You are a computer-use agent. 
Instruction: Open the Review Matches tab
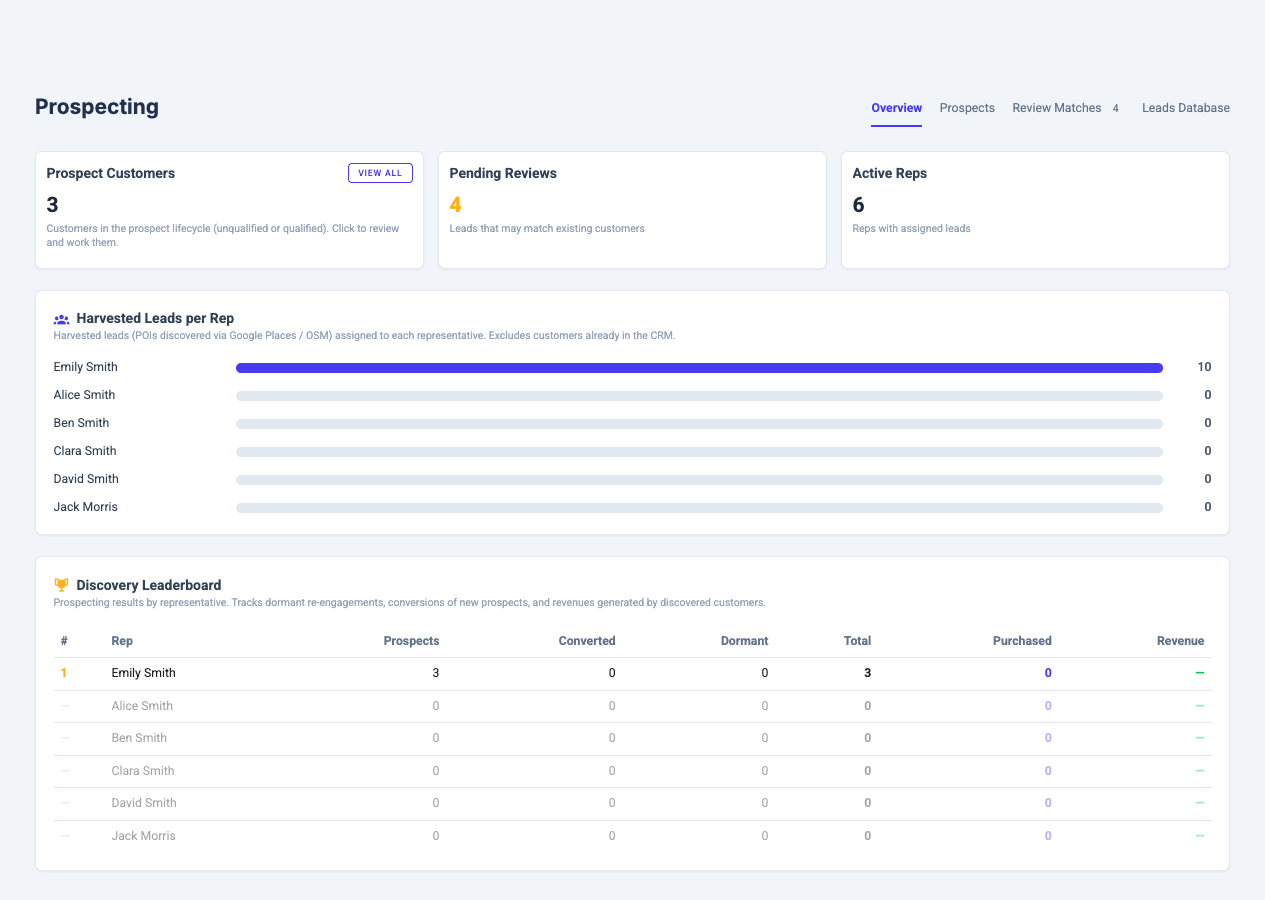point(1056,108)
